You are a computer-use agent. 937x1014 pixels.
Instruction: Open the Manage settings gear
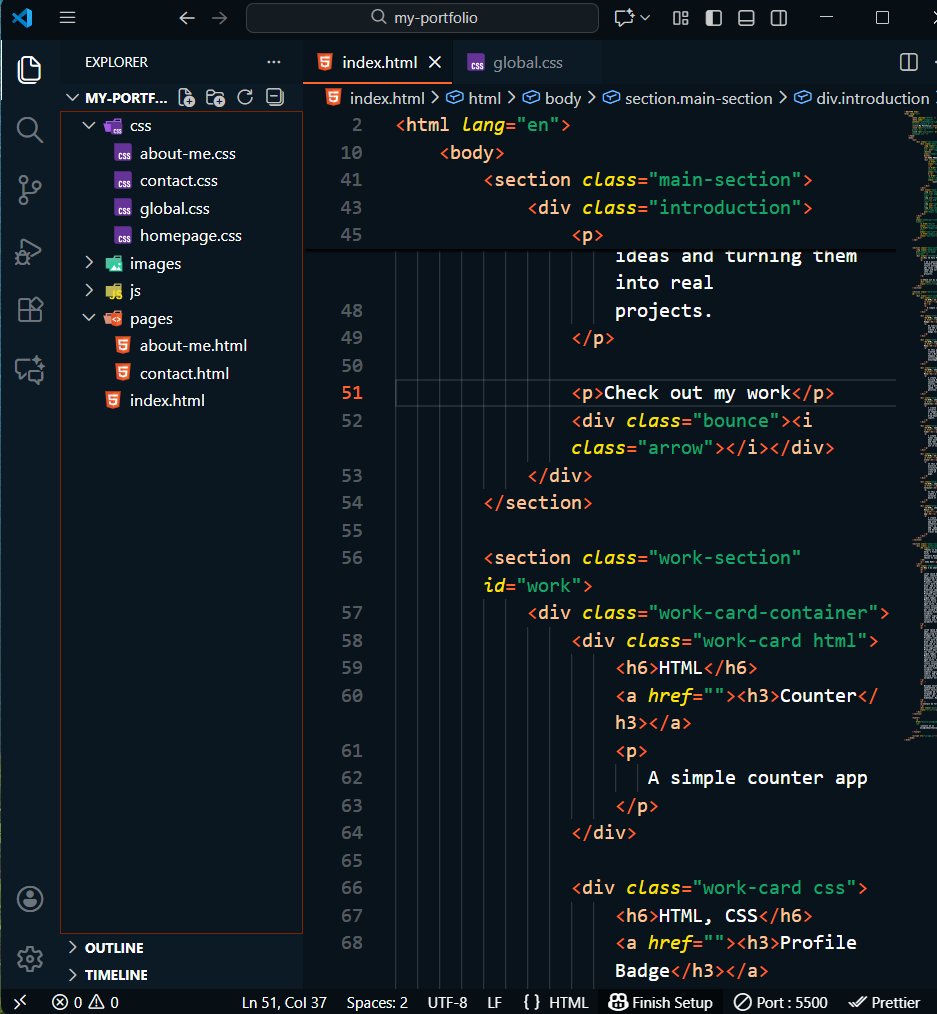tap(30, 959)
